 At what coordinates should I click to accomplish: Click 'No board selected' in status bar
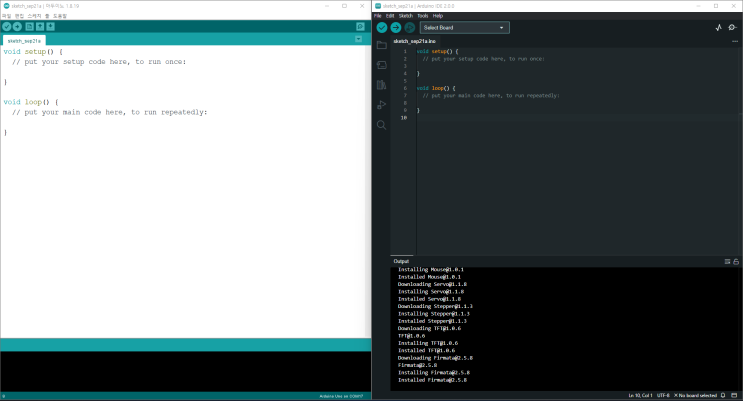(695, 395)
